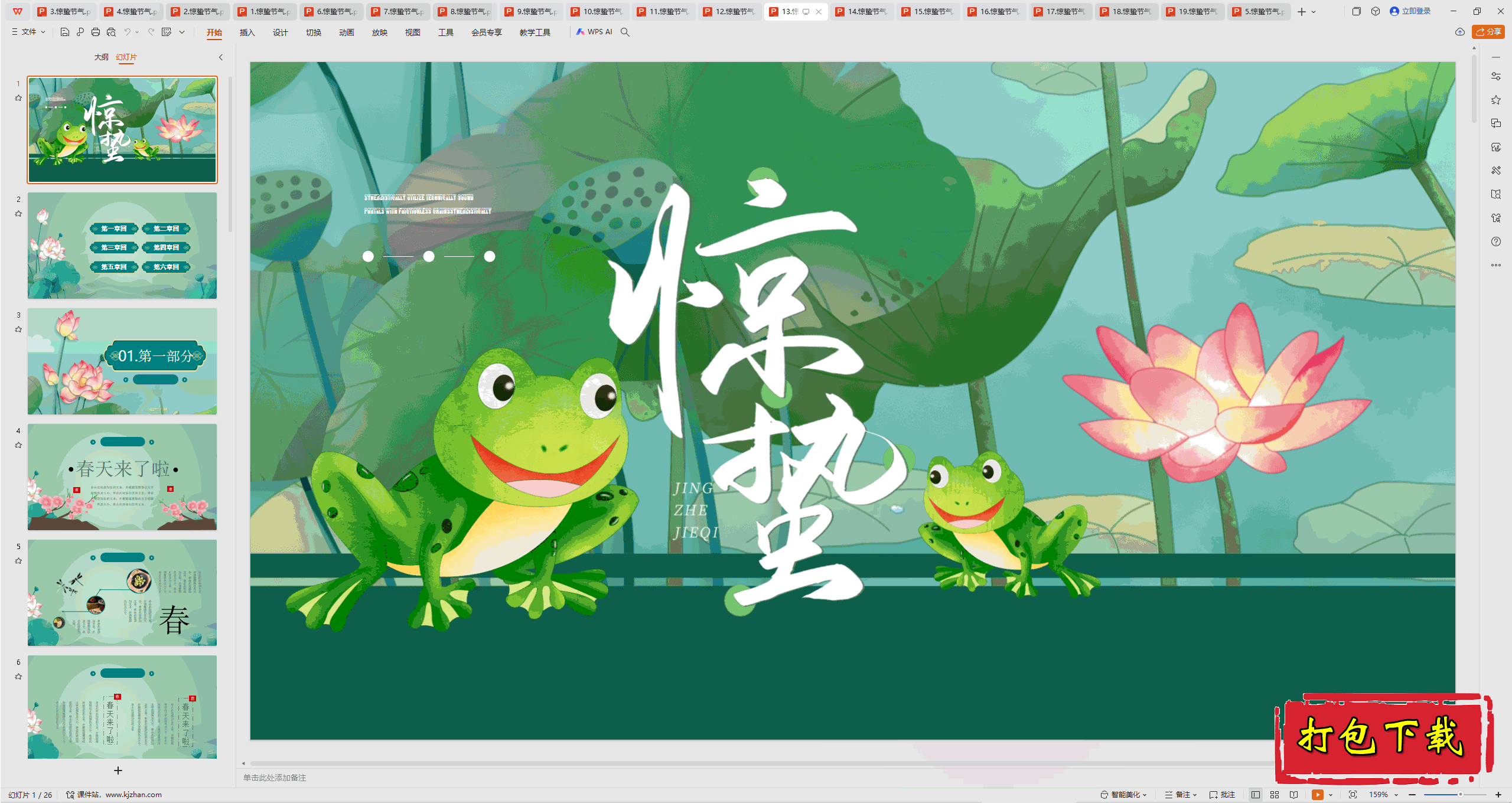1512x803 pixels.
Task: Open the three-dots more menu in right sidebar
Action: point(1496,265)
